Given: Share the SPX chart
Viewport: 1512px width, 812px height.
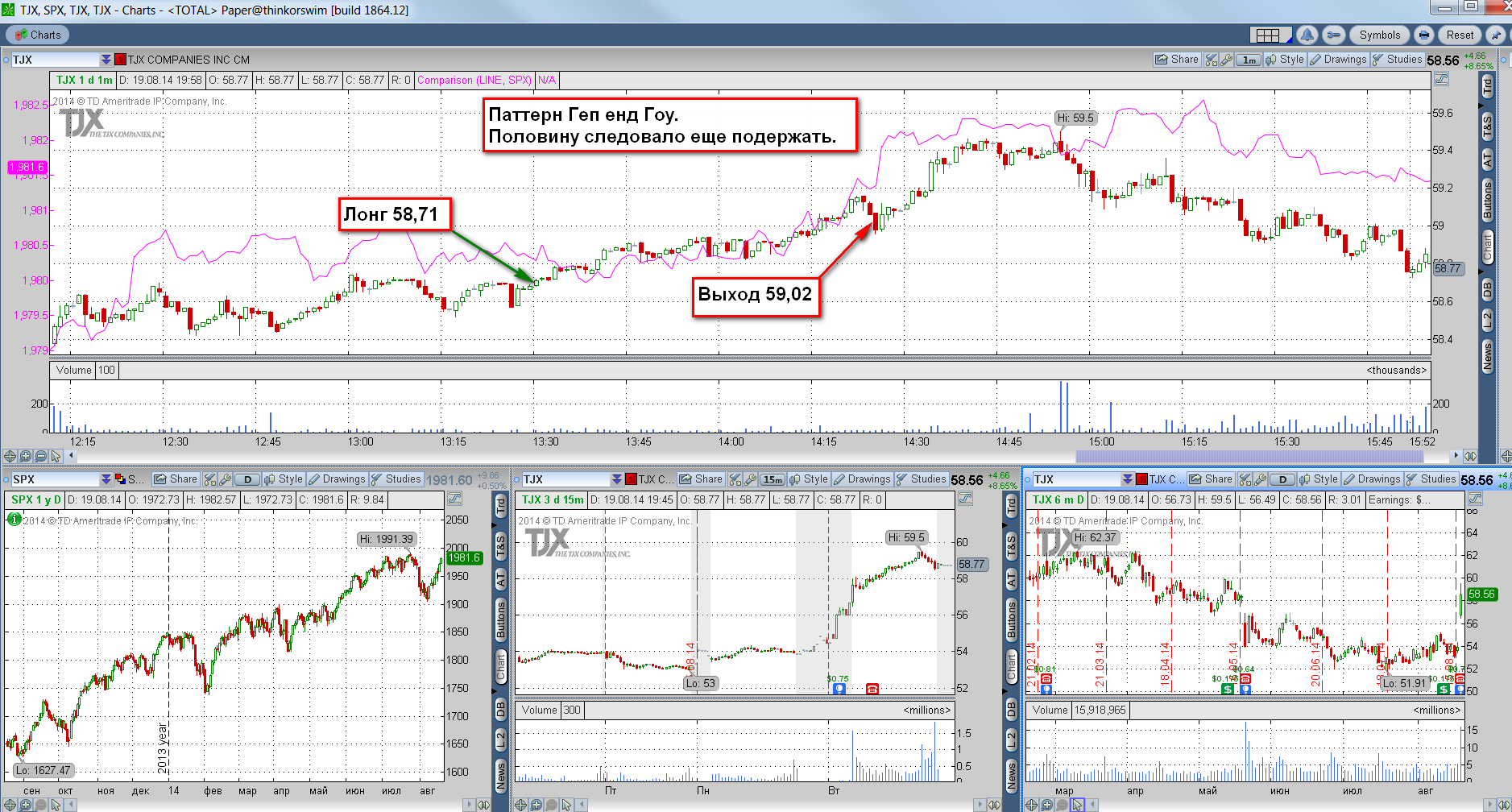Looking at the screenshot, I should click(176, 479).
